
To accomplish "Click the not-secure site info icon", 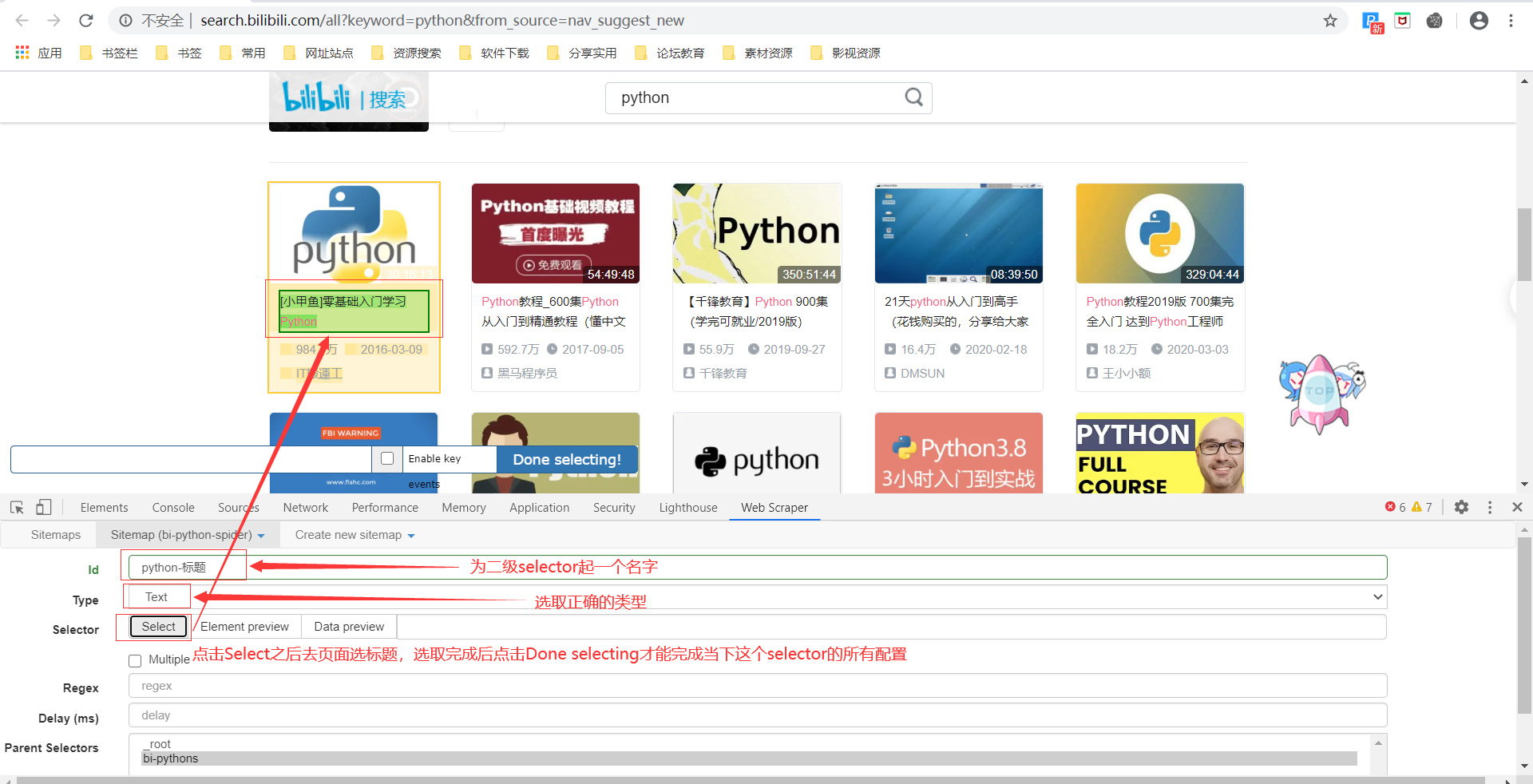I will (x=125, y=21).
